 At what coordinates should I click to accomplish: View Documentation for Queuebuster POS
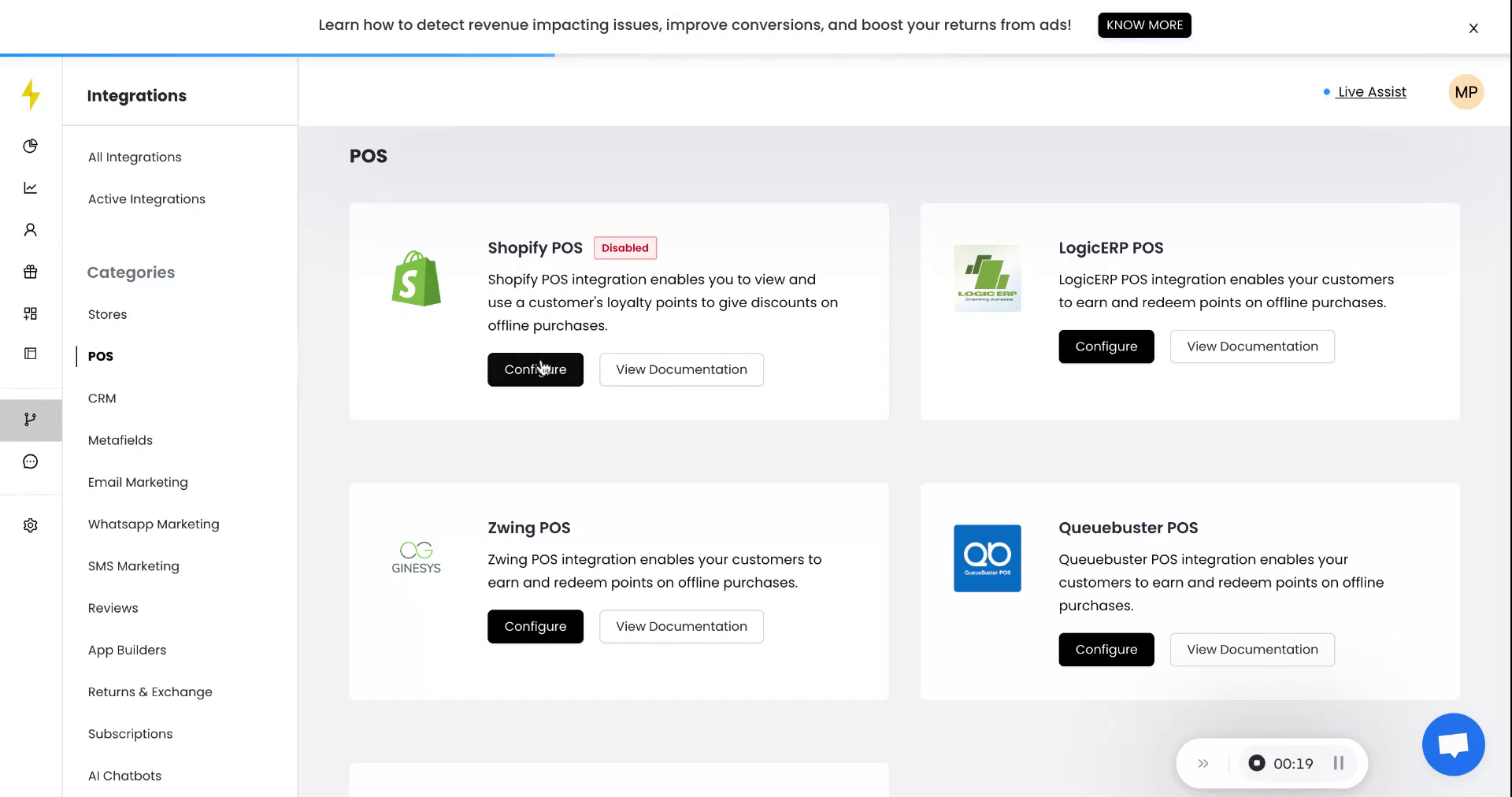[x=1252, y=649]
